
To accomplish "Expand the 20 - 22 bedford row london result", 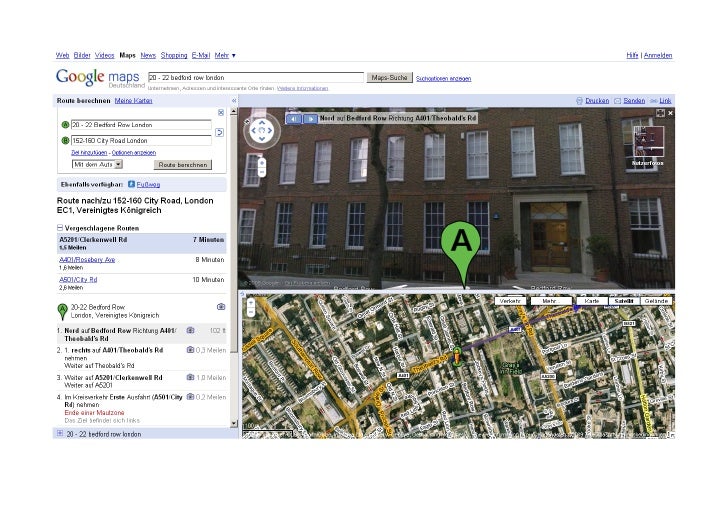I will 60,433.
